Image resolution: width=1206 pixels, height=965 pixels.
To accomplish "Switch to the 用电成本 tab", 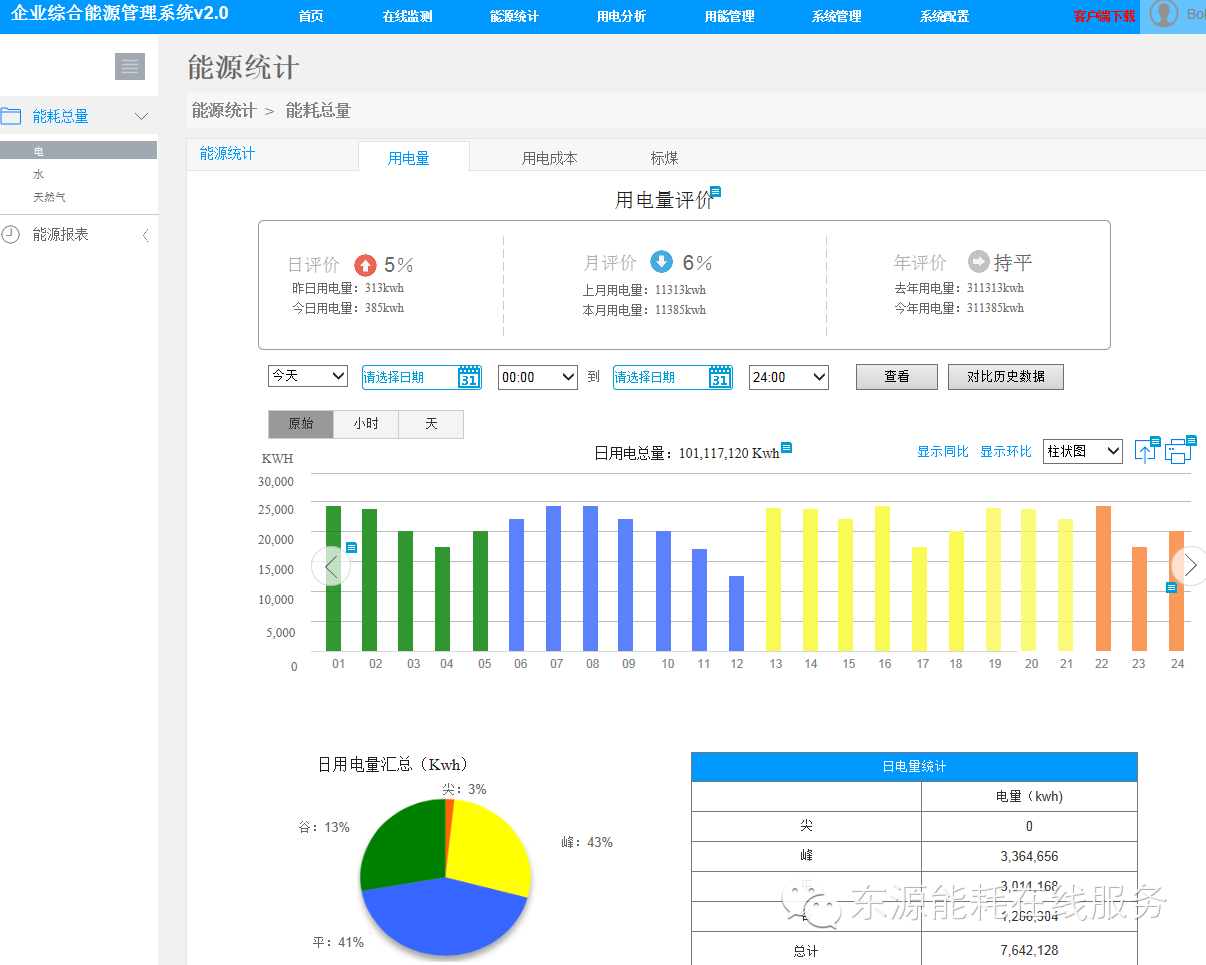I will [x=549, y=158].
